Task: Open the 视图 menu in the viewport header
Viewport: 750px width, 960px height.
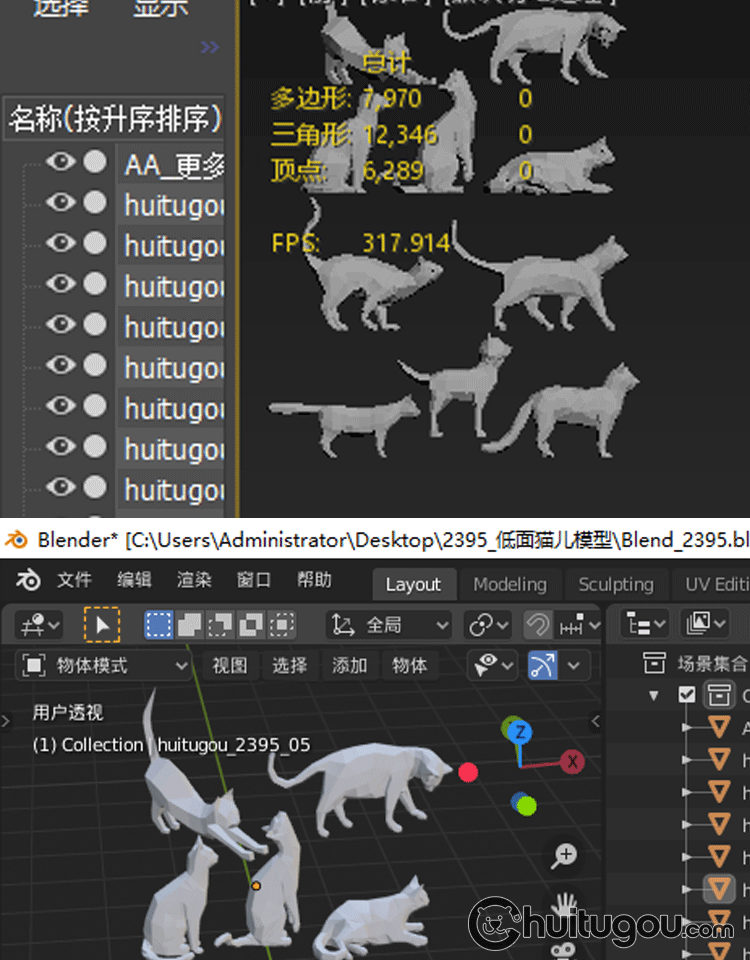Action: [x=230, y=666]
